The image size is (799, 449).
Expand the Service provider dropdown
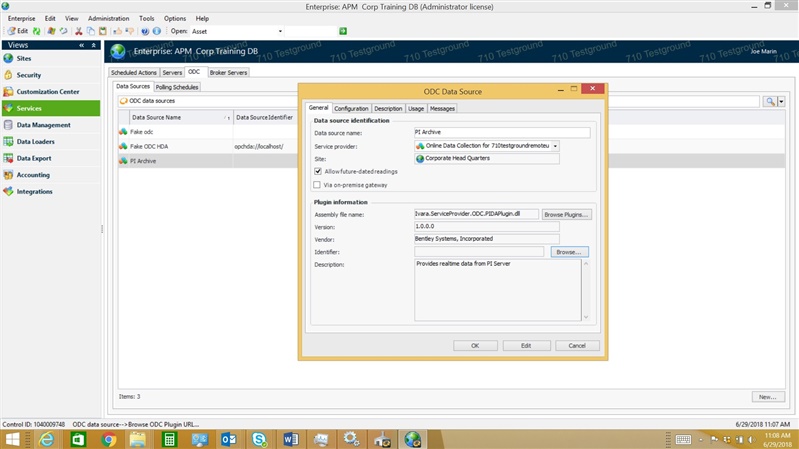[555, 146]
